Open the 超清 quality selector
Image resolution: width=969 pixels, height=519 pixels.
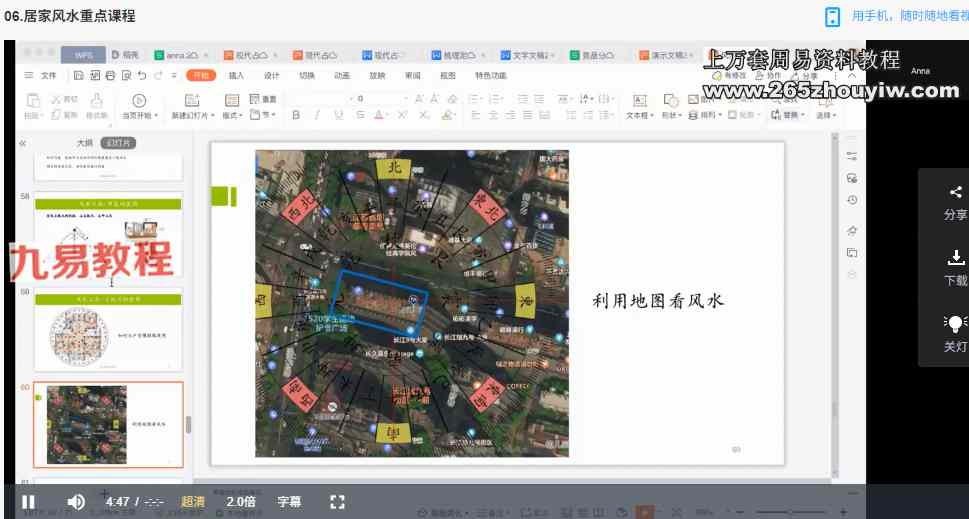tap(193, 501)
